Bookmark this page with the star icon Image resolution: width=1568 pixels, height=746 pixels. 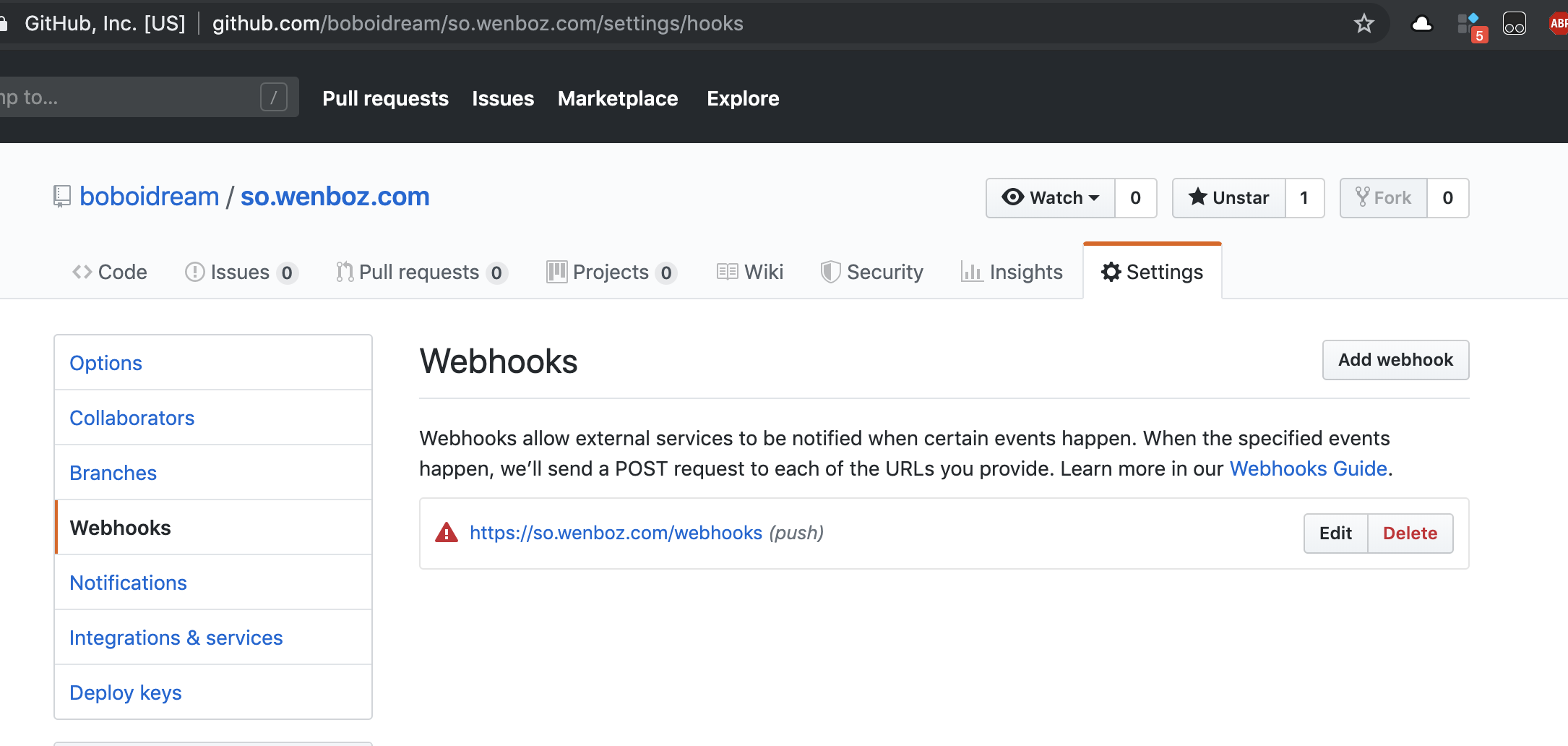(x=1364, y=24)
